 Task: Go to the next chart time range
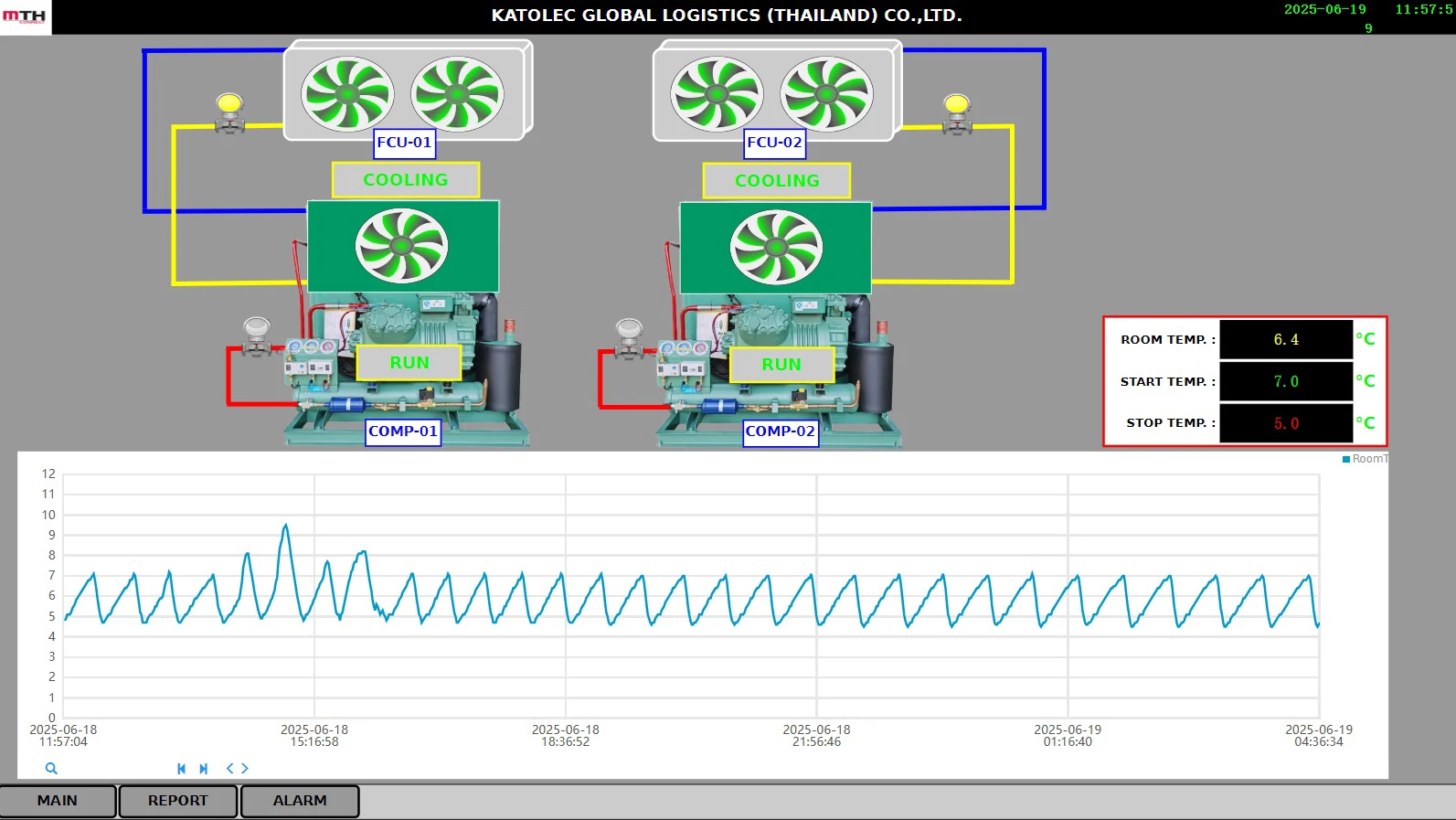point(245,769)
